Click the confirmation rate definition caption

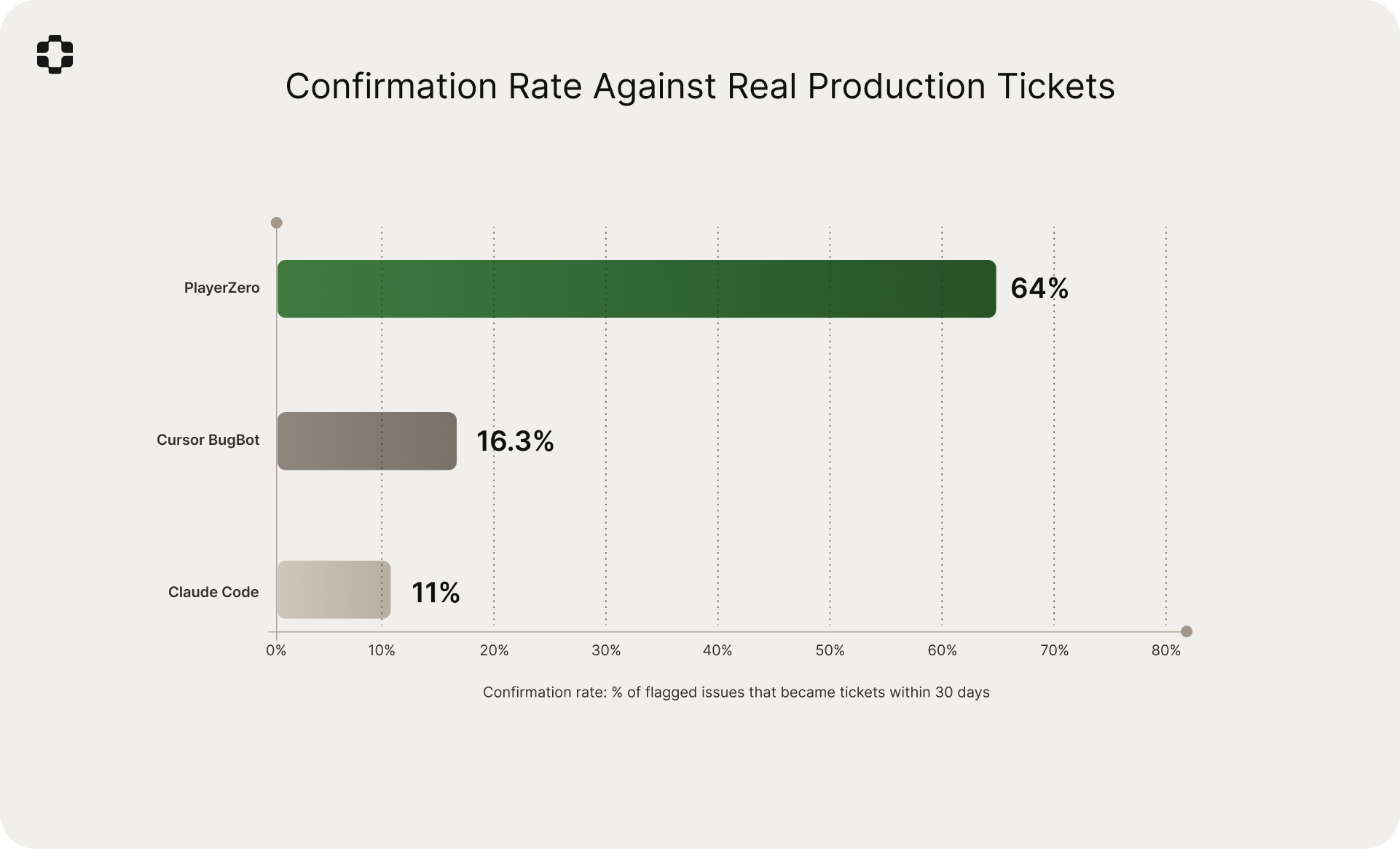pos(736,692)
